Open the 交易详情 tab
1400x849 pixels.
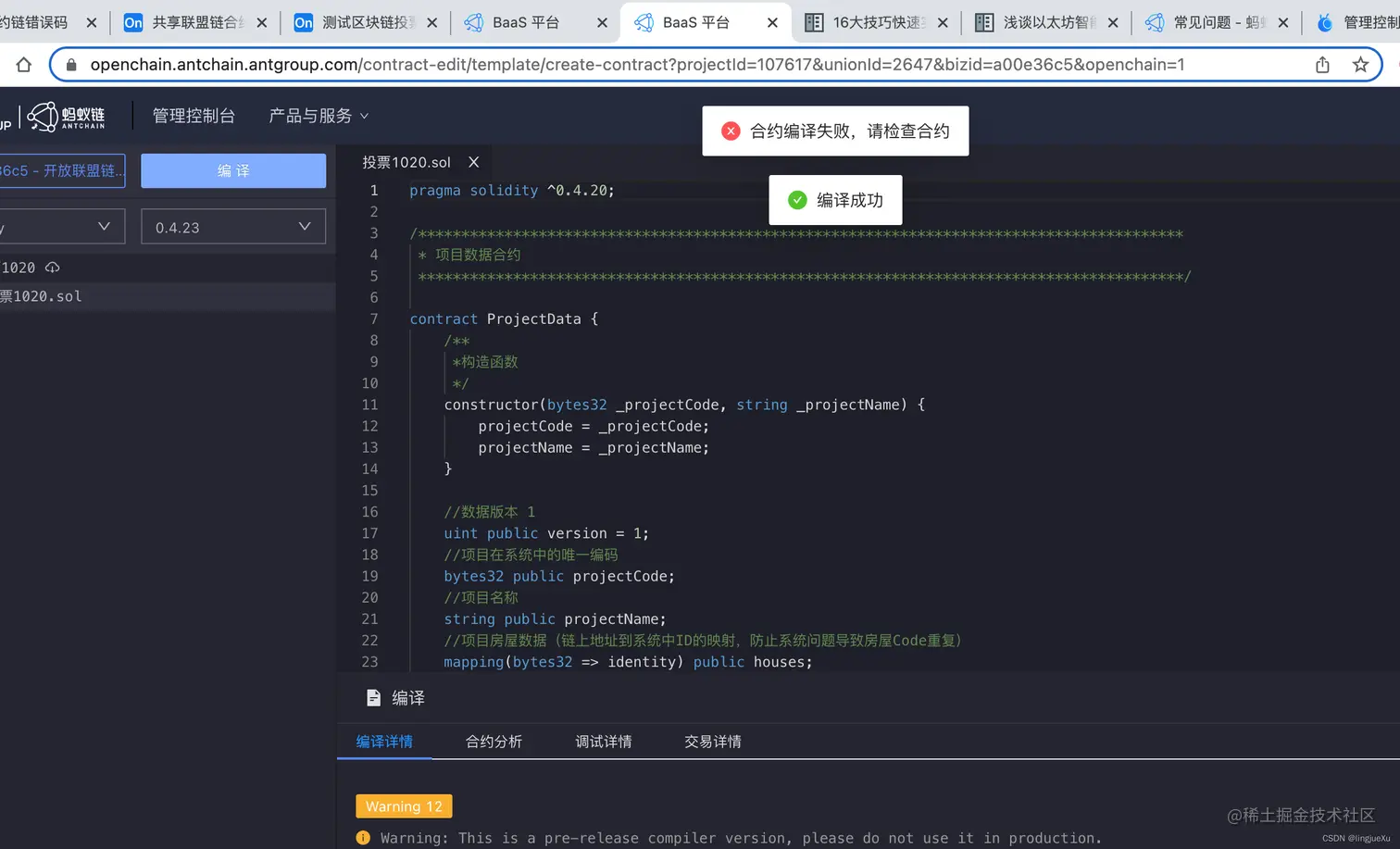tap(713, 742)
